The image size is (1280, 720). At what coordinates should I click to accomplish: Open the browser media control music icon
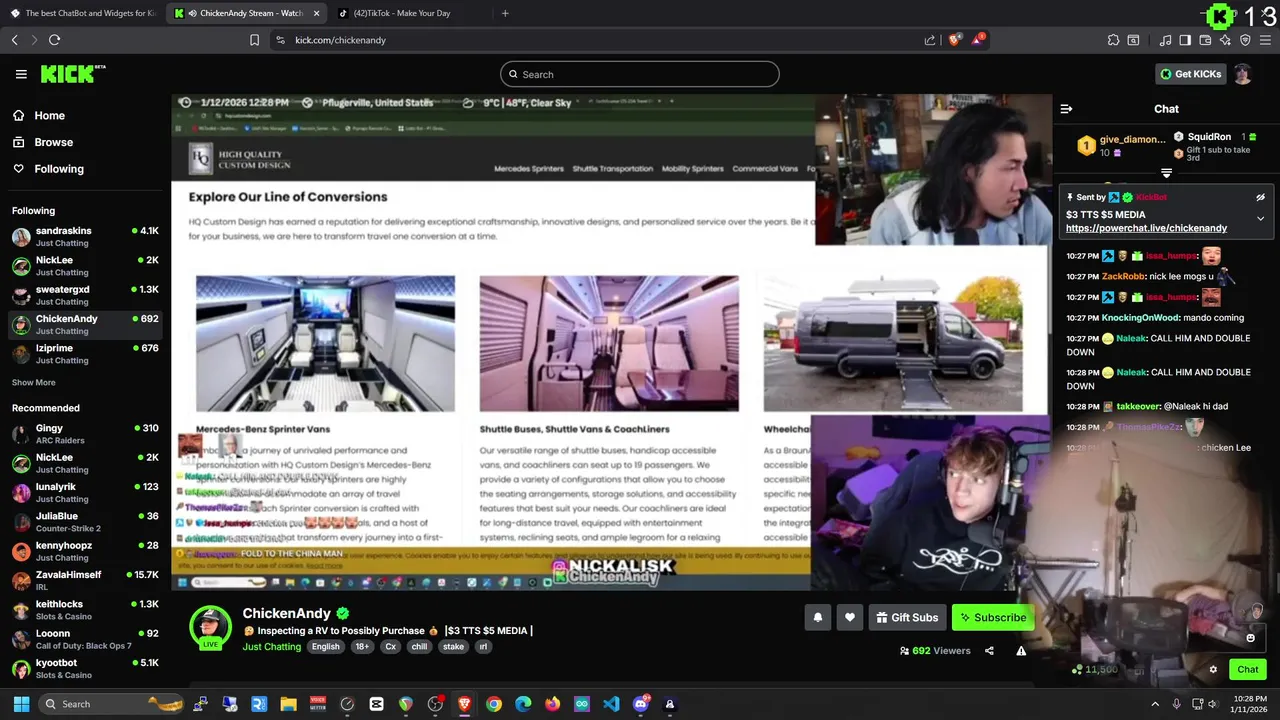[x=1165, y=40]
